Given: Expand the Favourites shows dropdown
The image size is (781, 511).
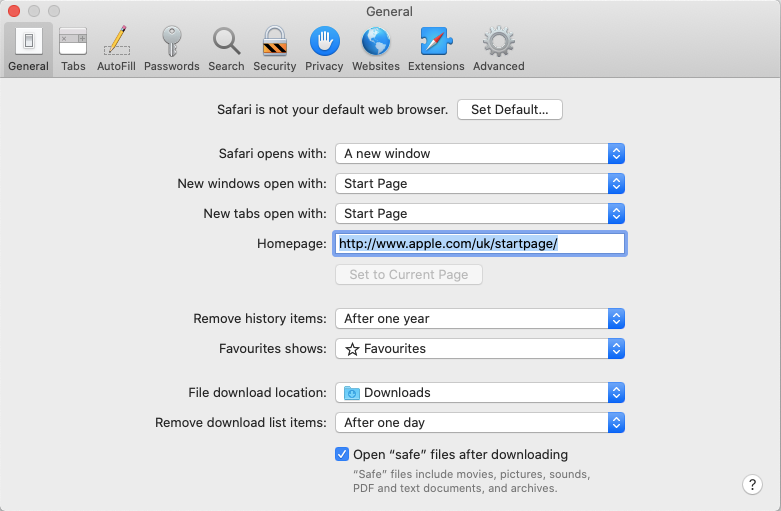Looking at the screenshot, I should pyautogui.click(x=480, y=349).
